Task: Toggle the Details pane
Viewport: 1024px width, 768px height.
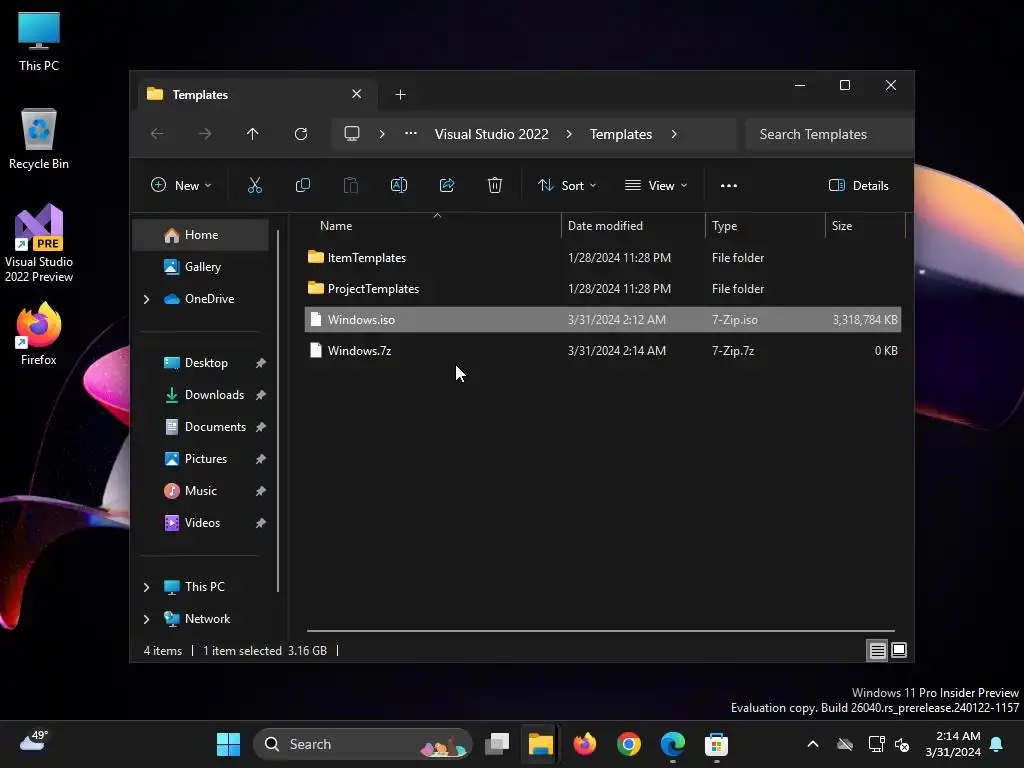Action: click(858, 185)
